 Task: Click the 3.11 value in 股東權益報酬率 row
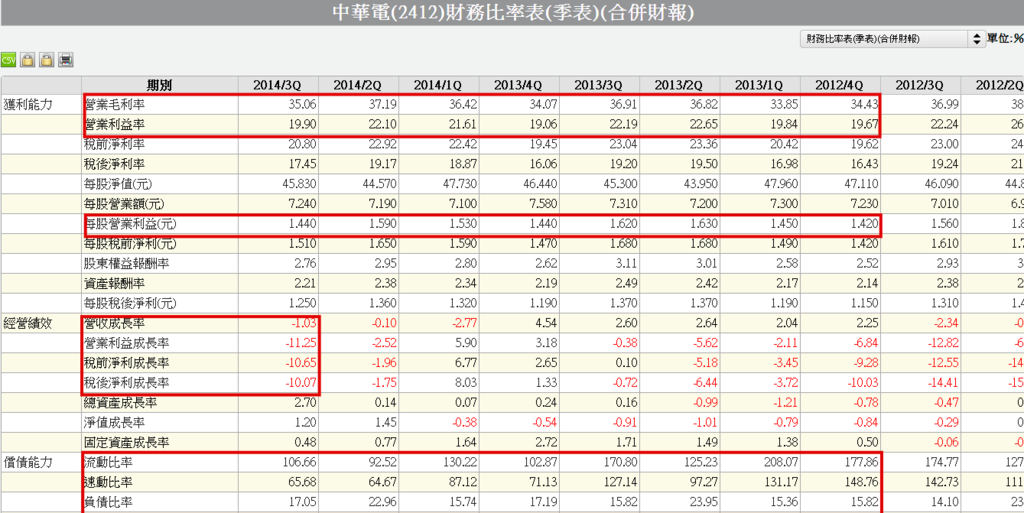click(625, 263)
